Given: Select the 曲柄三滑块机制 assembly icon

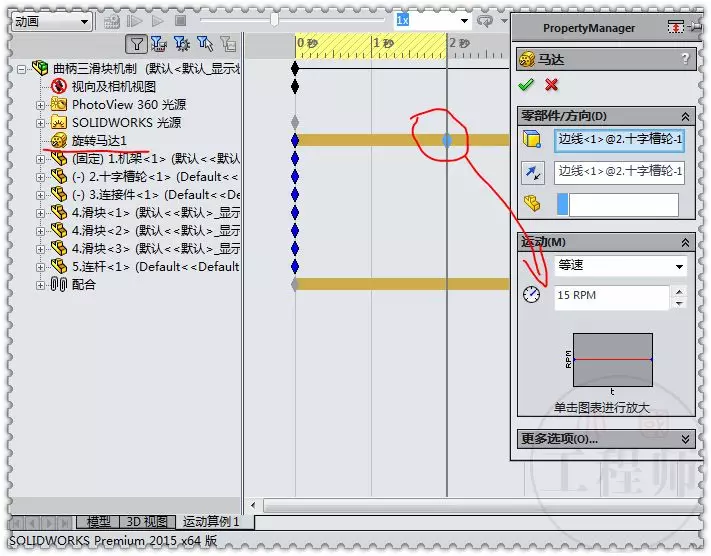Looking at the screenshot, I should (x=40, y=68).
